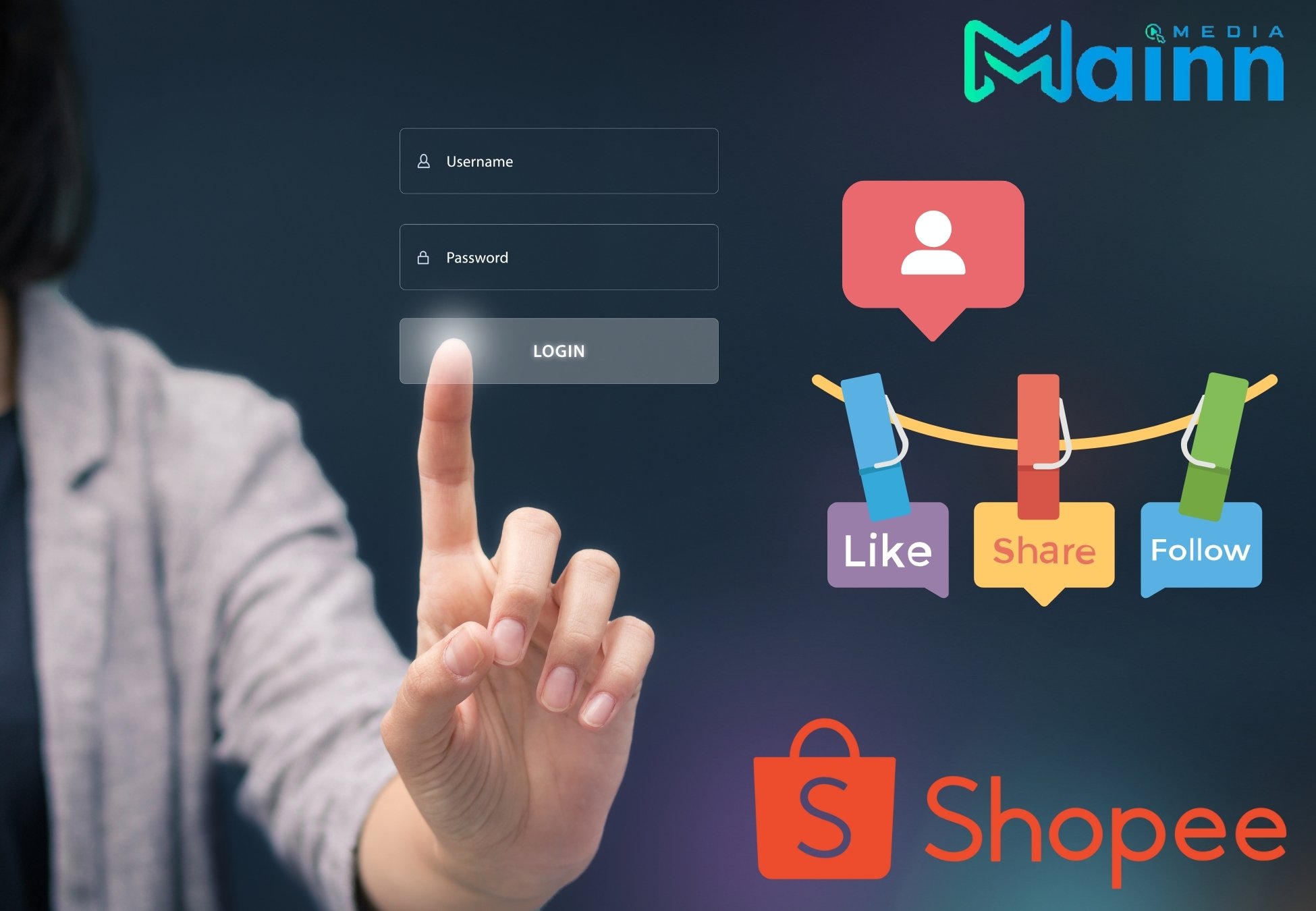
Task: Click the lock icon on Password field
Action: pos(422,257)
